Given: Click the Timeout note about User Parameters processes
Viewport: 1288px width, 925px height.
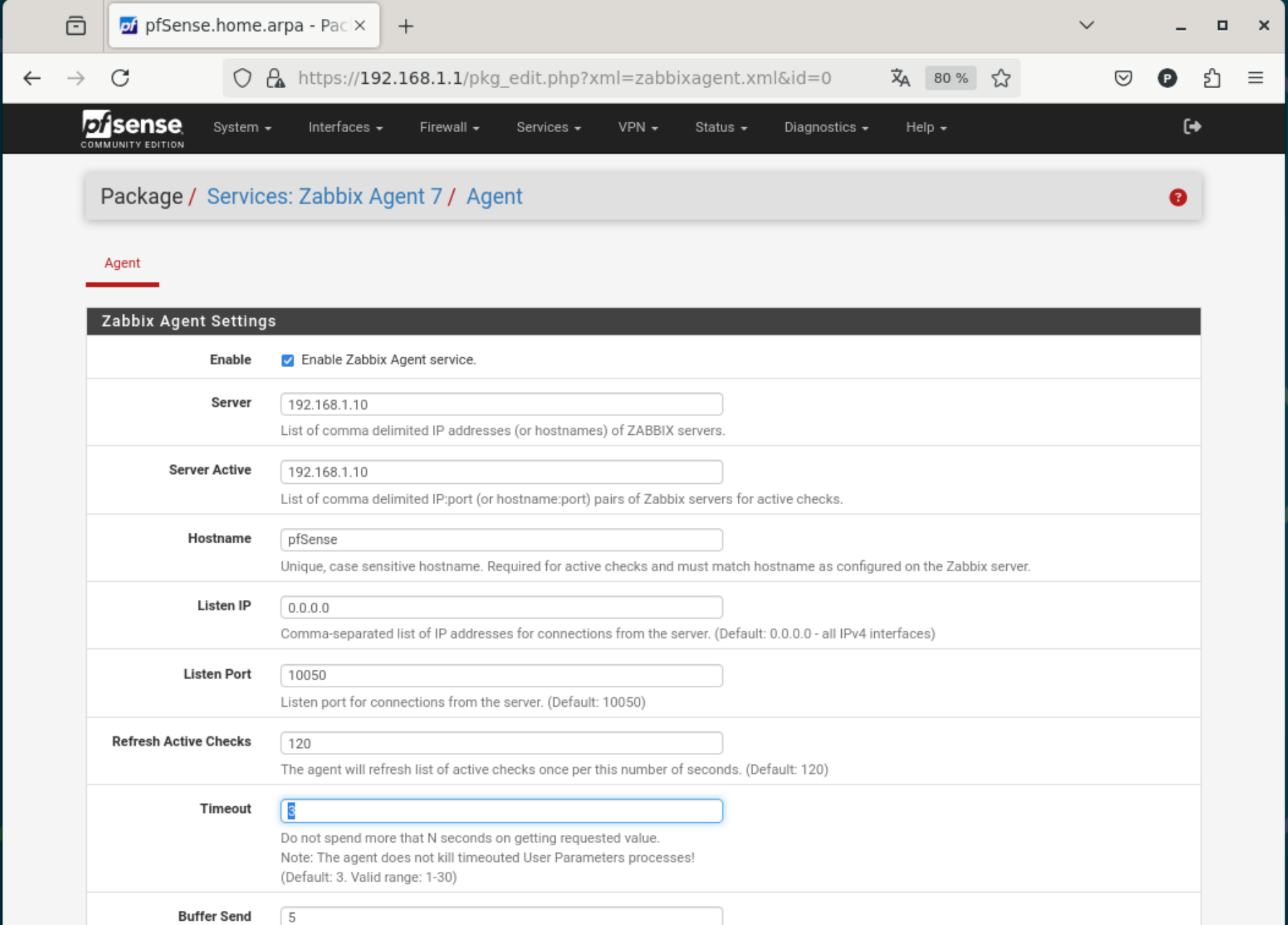Looking at the screenshot, I should (x=487, y=858).
